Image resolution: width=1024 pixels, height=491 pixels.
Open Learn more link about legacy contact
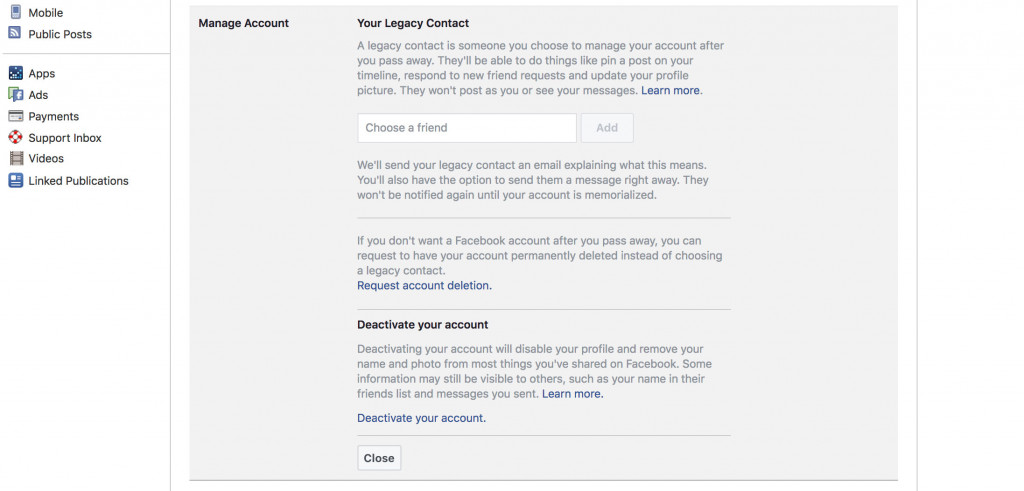click(x=671, y=91)
